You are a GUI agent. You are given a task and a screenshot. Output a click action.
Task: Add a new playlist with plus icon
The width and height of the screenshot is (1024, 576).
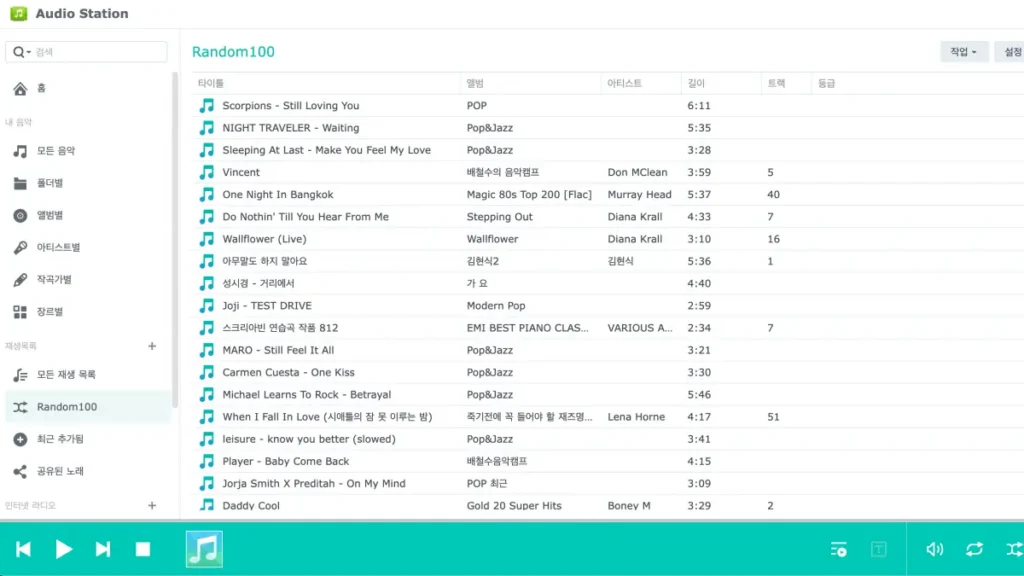coord(152,346)
